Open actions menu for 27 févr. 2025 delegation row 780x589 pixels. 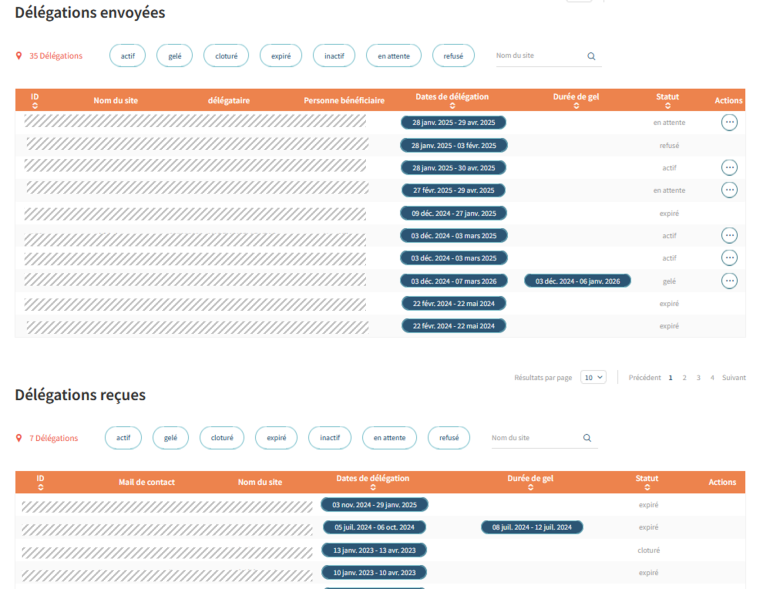729,190
